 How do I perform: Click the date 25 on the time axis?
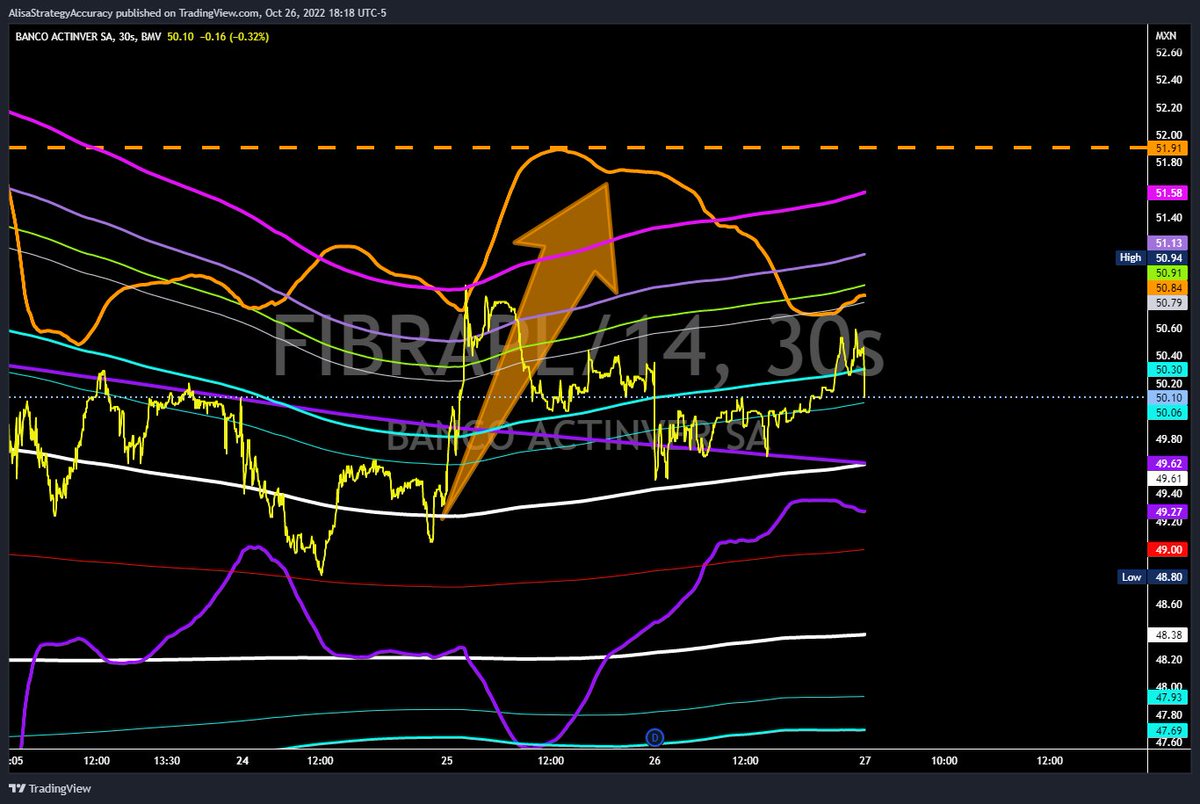[x=447, y=761]
